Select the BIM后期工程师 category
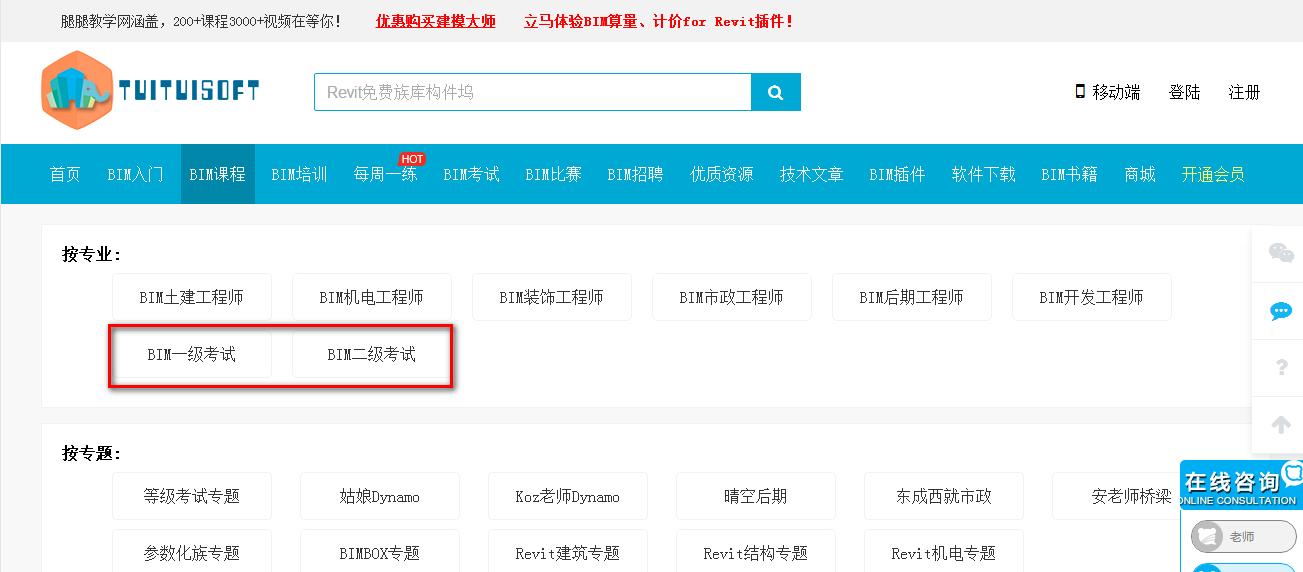Screen dimensions: 1303x572 click(x=912, y=297)
